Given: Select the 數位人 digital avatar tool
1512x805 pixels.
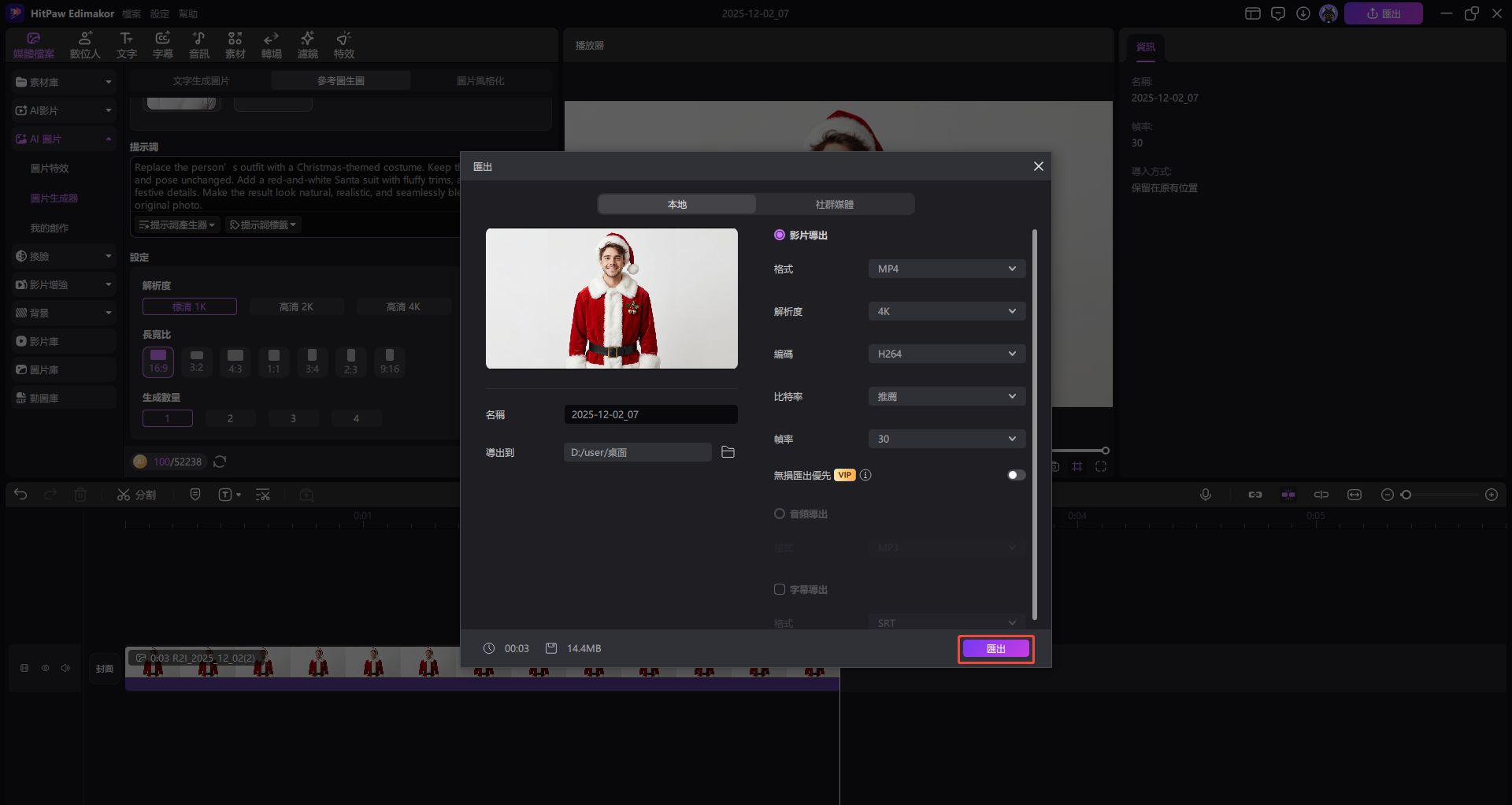Looking at the screenshot, I should click(85, 45).
